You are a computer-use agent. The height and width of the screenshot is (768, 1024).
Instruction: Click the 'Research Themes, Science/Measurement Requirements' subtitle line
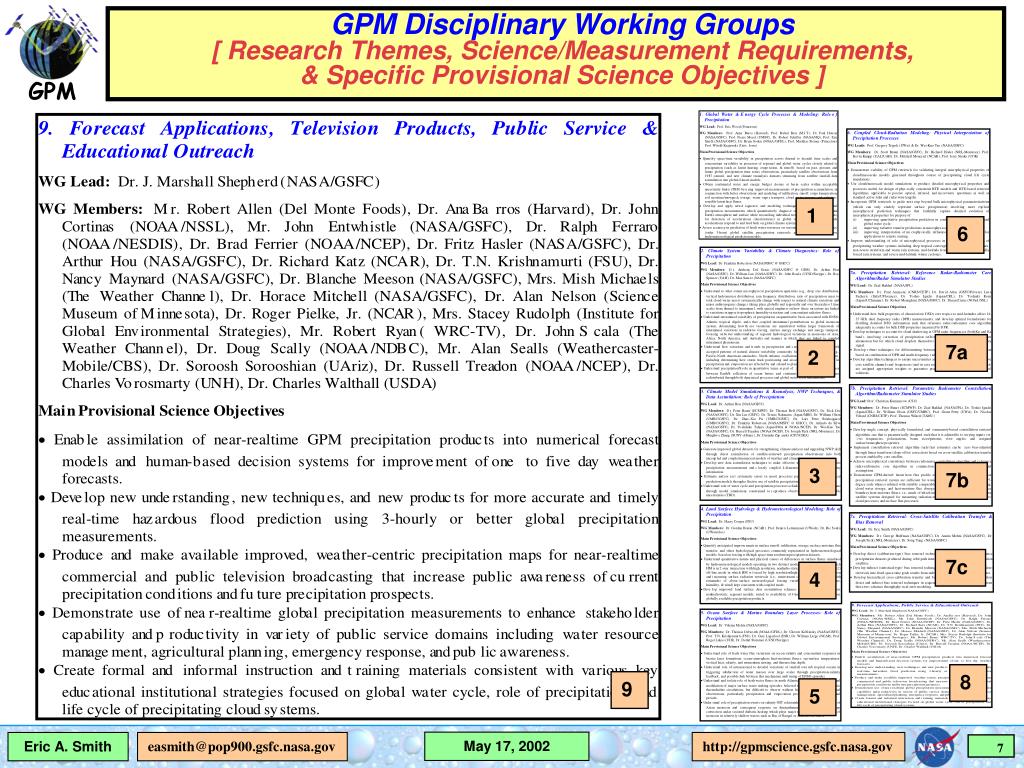(563, 50)
